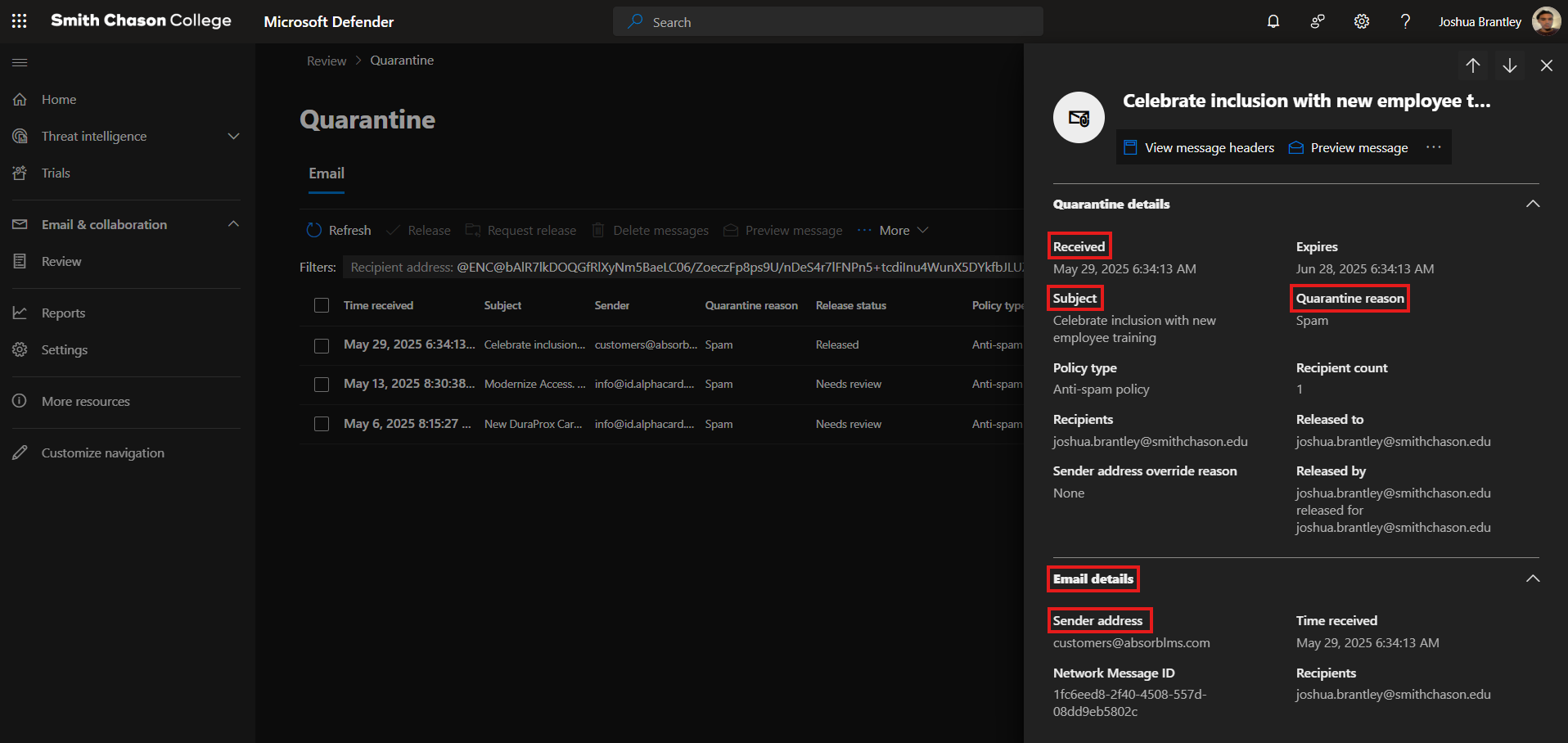Open settings gear in top bar
Viewport: 1568px width, 743px height.
pos(1362,21)
